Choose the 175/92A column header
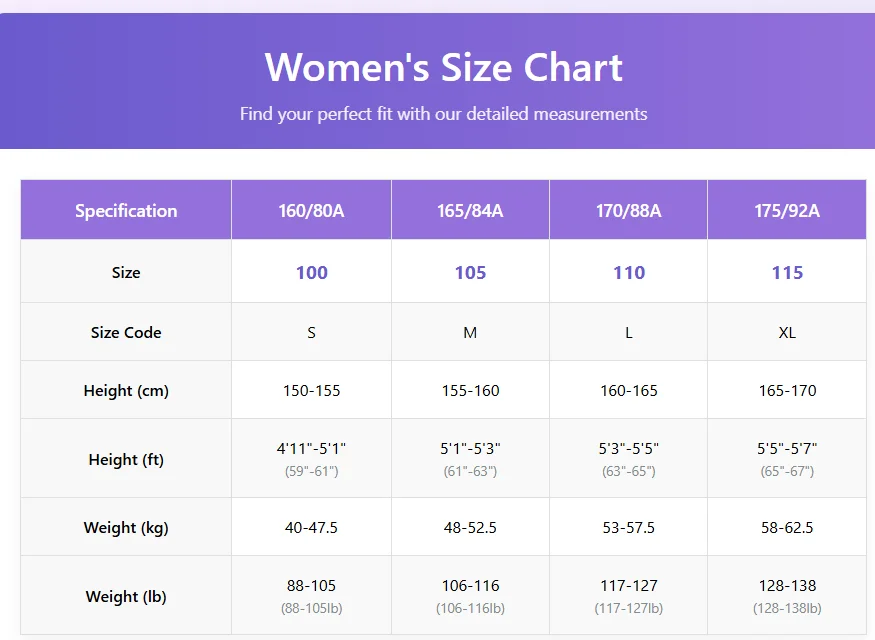This screenshot has height=640, width=875. coord(787,210)
